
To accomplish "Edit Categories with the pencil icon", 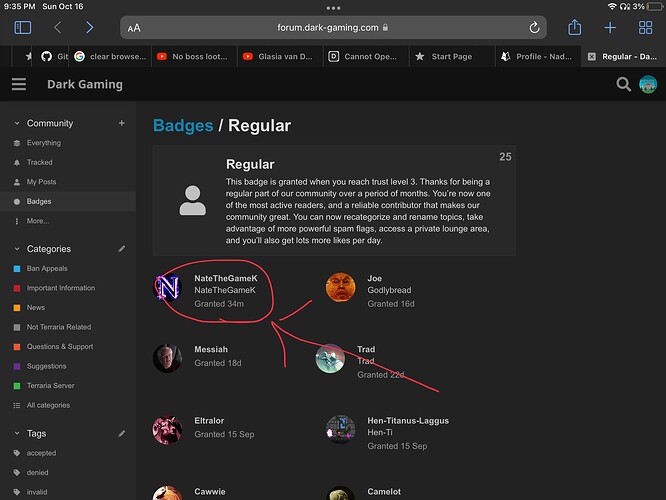I will coord(122,248).
